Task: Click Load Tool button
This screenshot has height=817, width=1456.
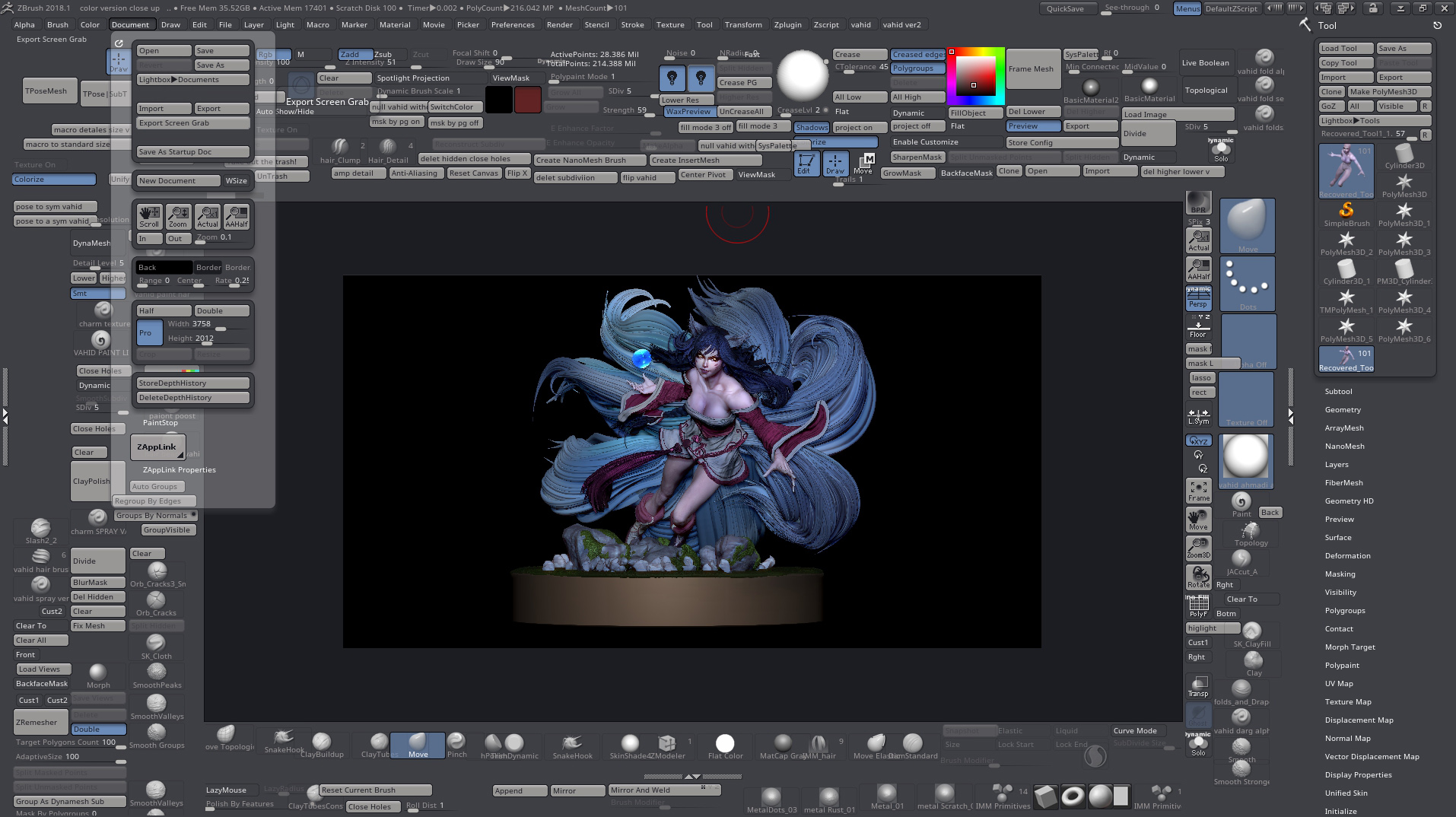Action: click(x=1346, y=49)
